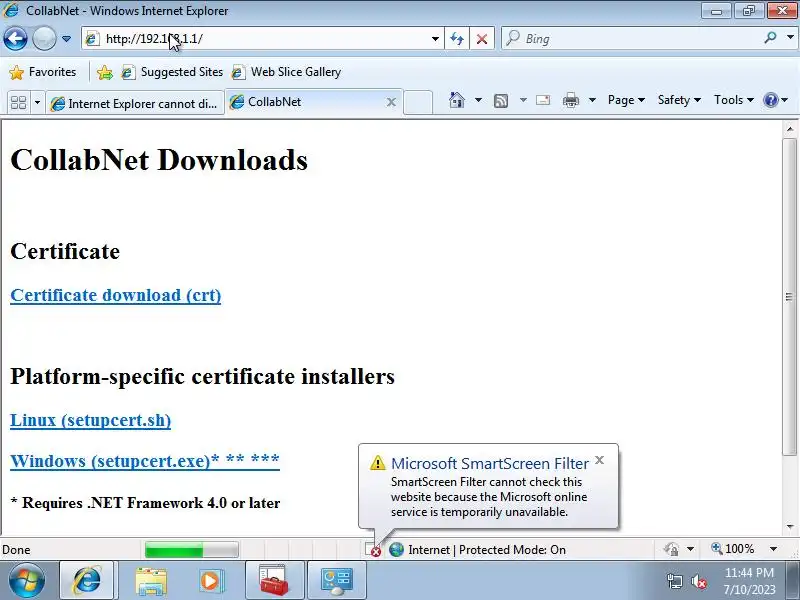Click the RSS feeds icon
The height and width of the screenshot is (600, 800).
[x=501, y=101]
